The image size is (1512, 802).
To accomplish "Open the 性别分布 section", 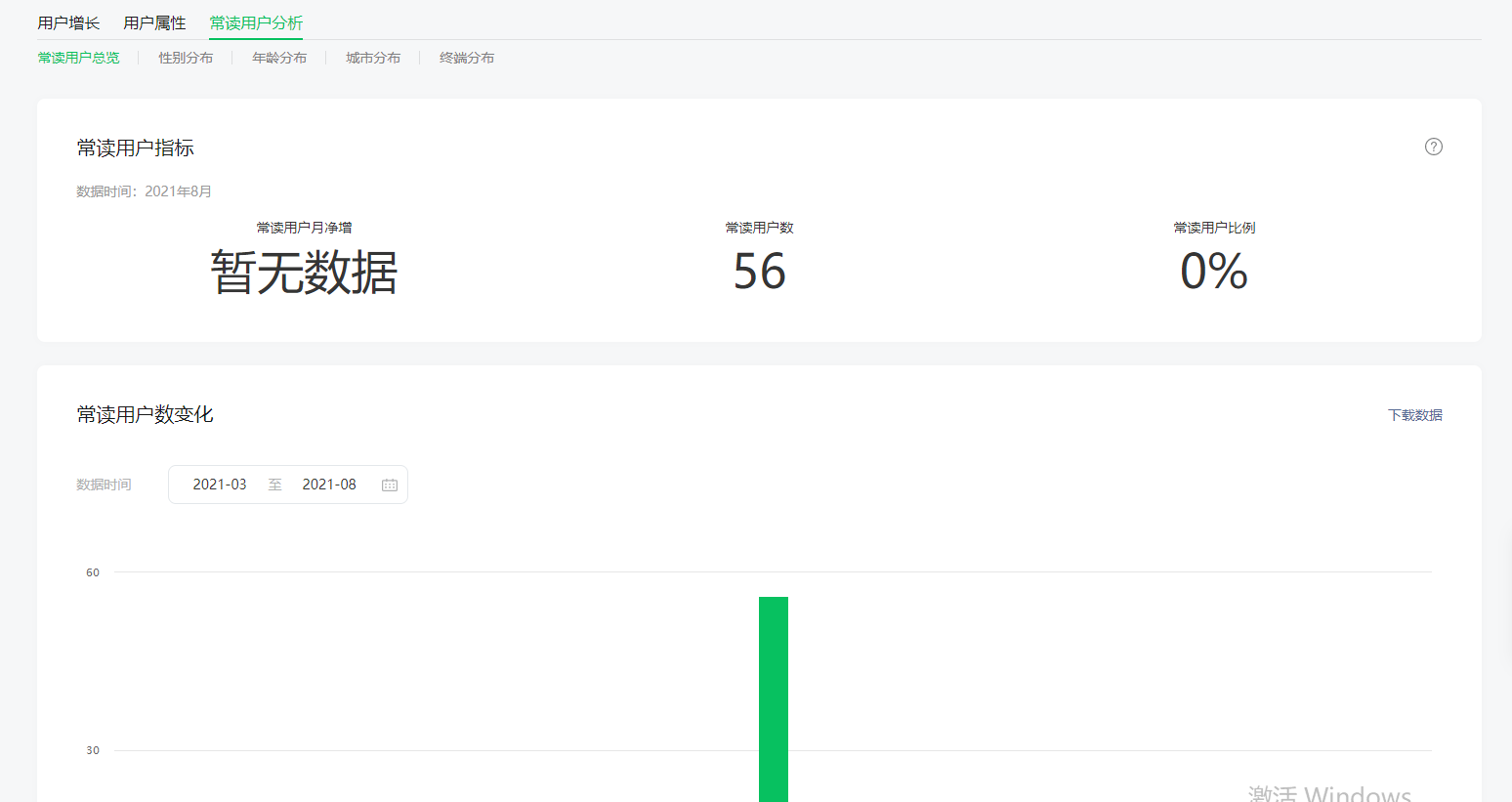I will click(186, 58).
